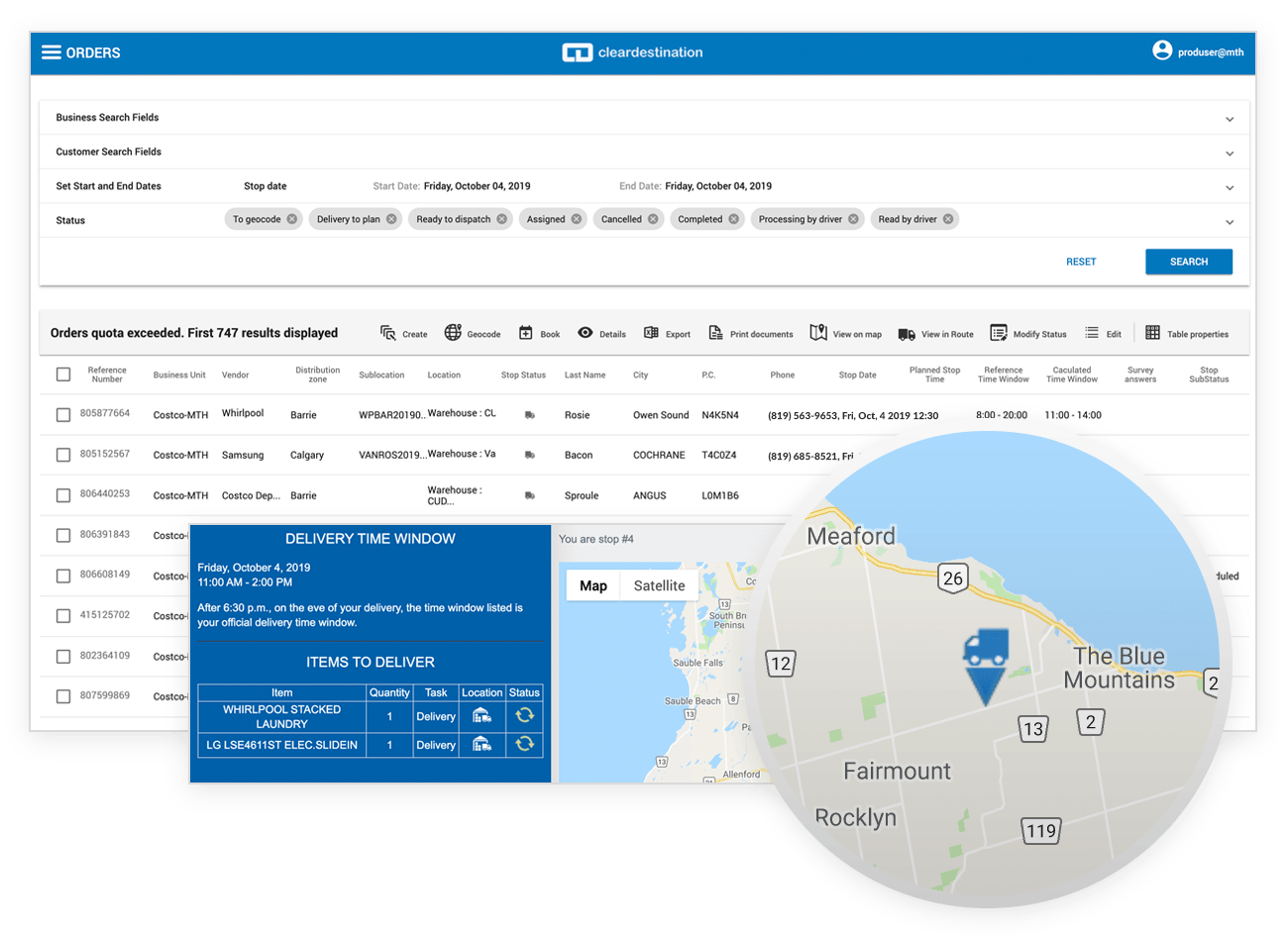Expand the Status section chevron
Screen dimensions: 1288x942
[x=1230, y=222]
